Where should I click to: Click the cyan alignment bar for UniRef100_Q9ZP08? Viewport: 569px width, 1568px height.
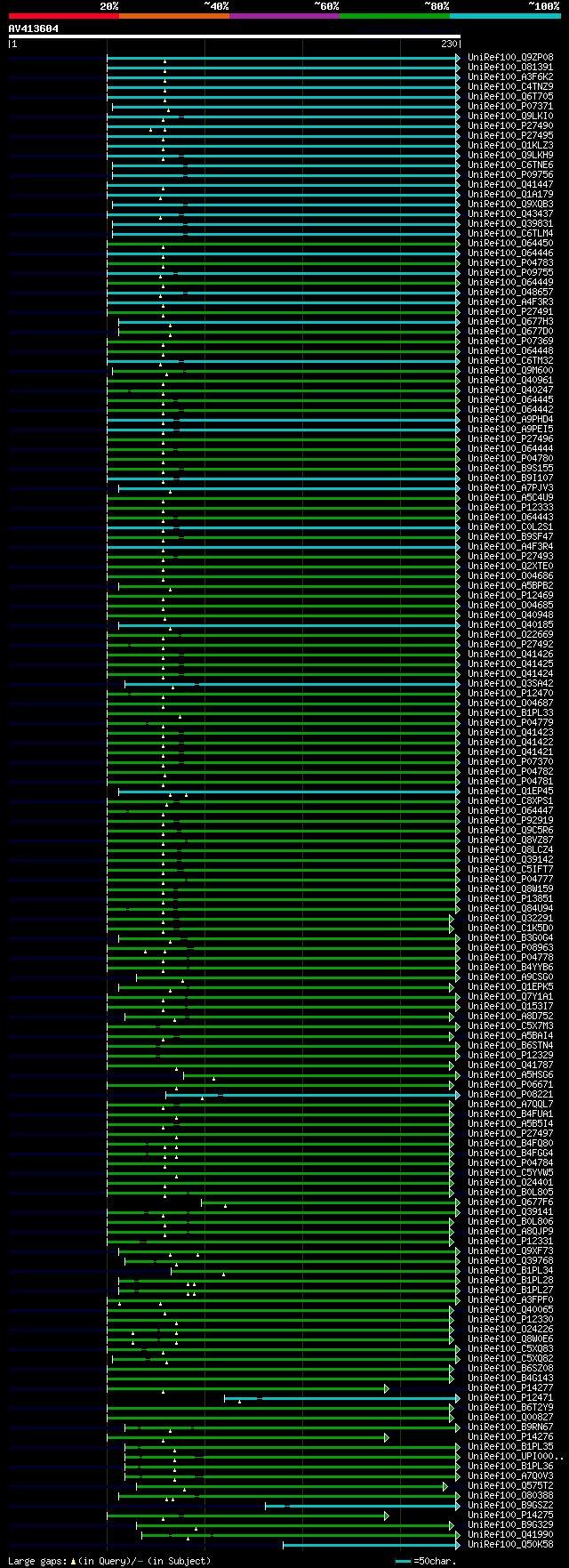(x=284, y=58)
